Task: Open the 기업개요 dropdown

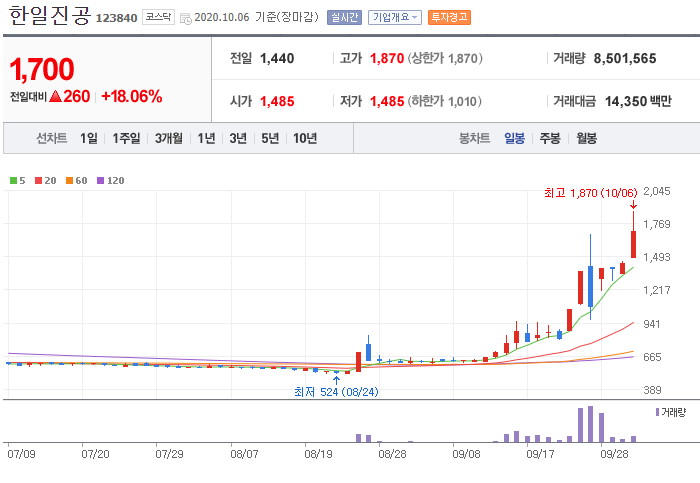Action: [395, 17]
